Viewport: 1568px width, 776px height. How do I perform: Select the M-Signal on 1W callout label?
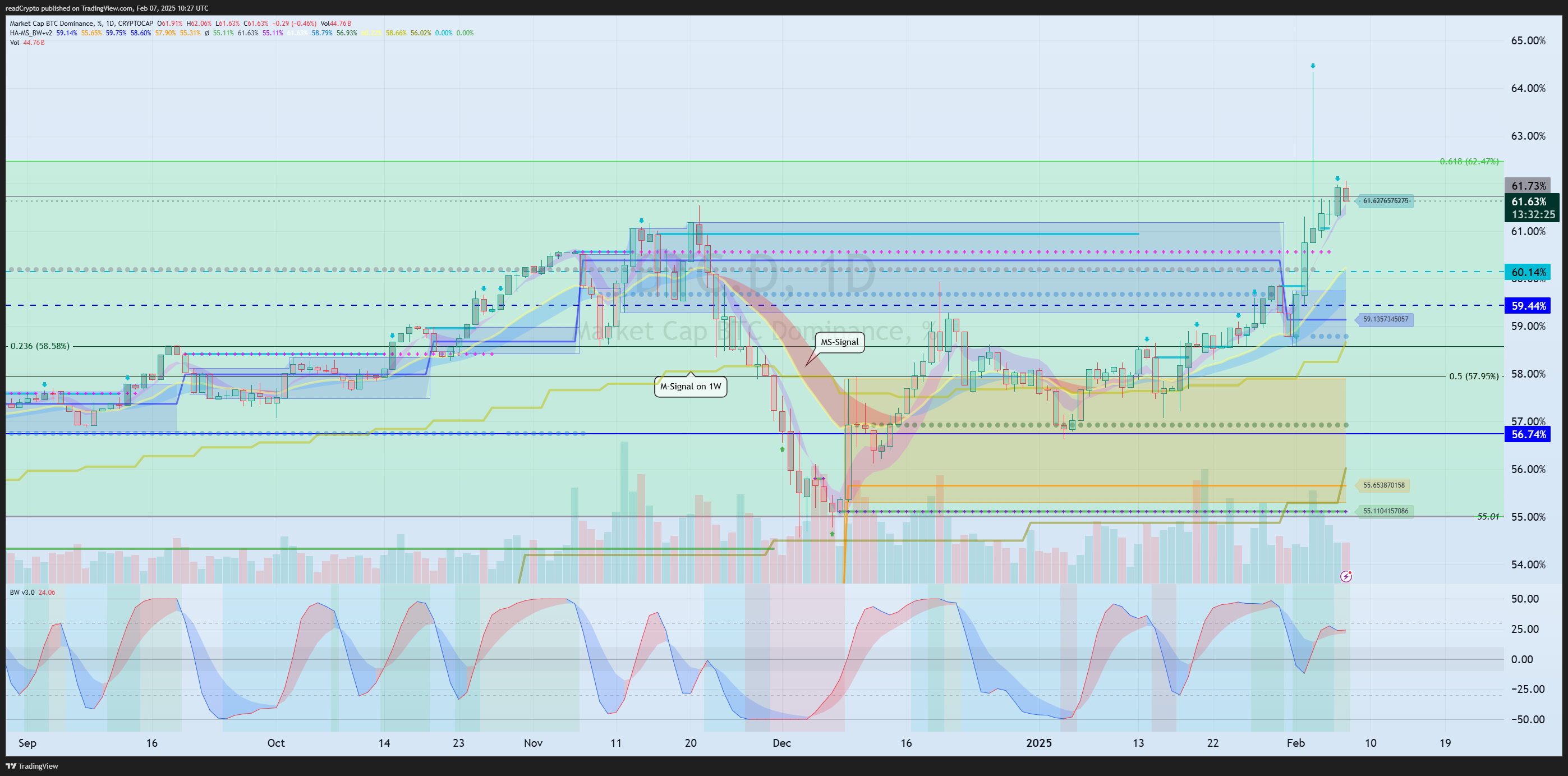[x=690, y=387]
